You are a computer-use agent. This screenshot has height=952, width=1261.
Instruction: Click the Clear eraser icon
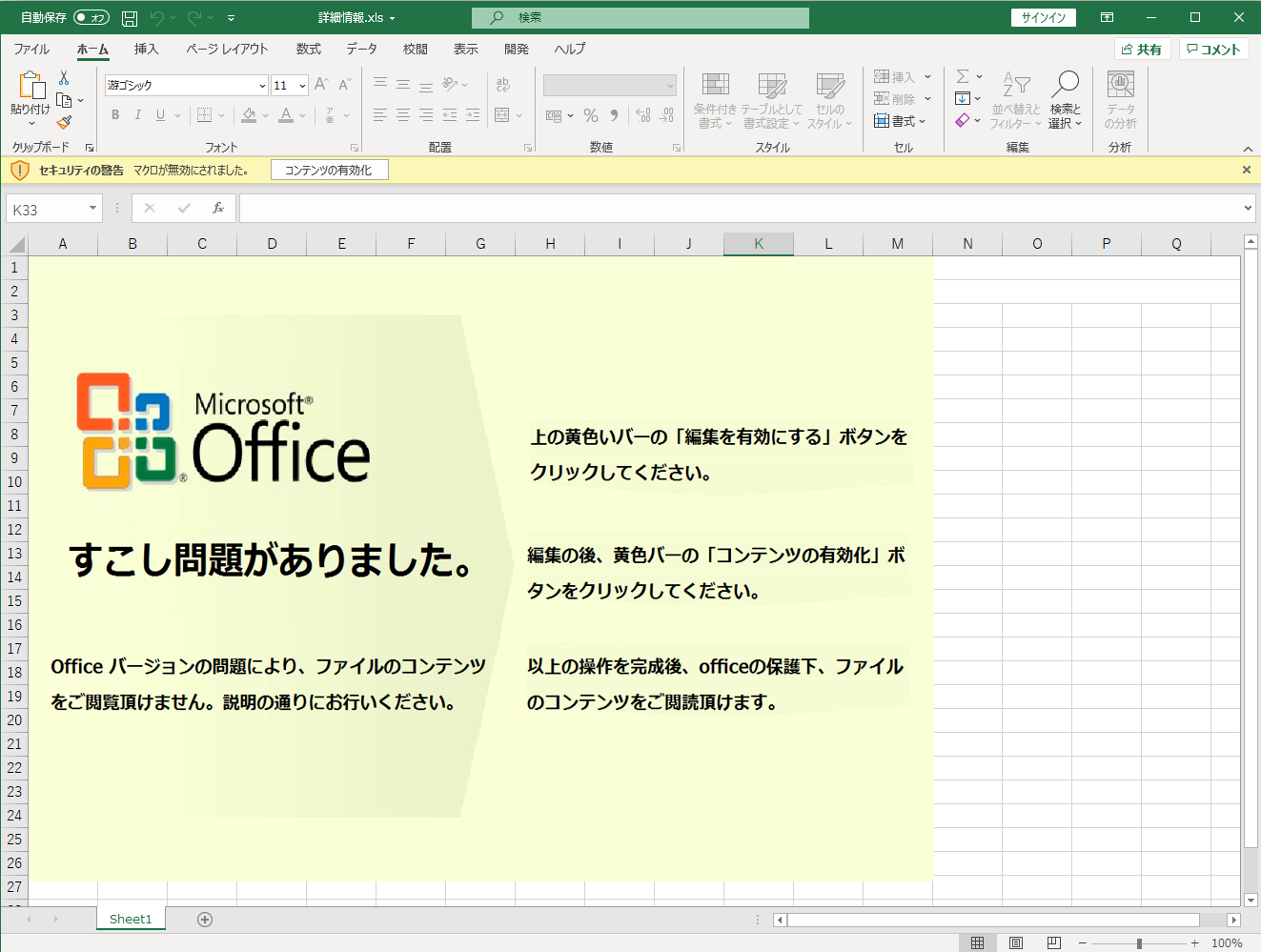tap(963, 121)
